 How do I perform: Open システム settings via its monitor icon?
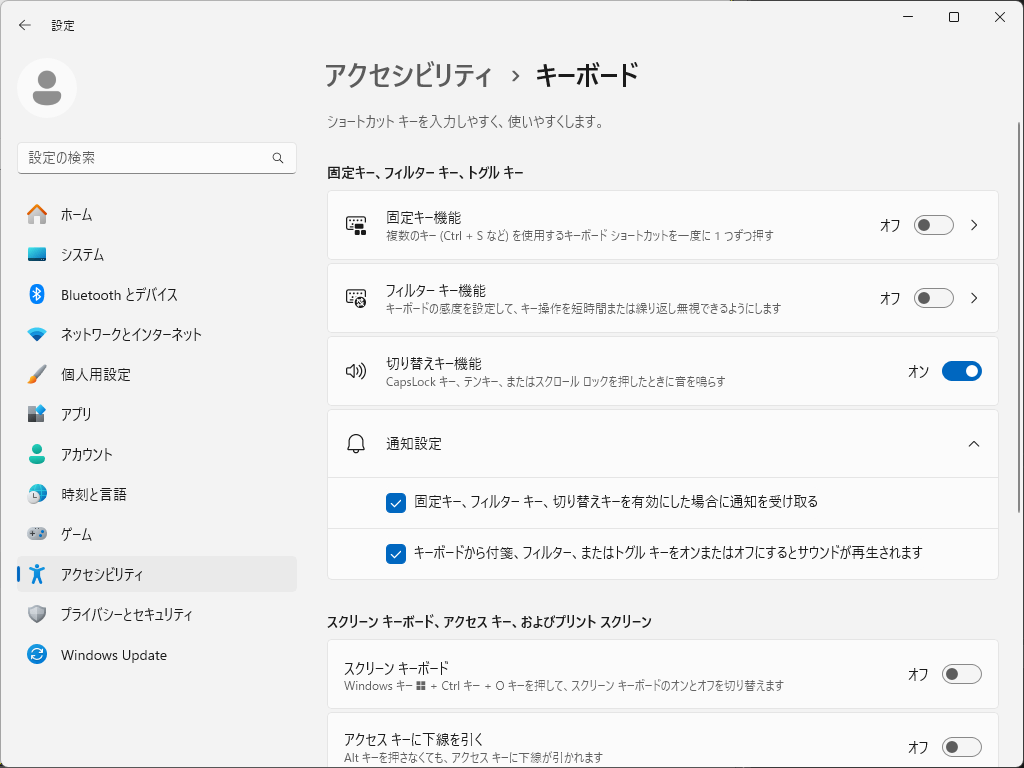point(40,254)
